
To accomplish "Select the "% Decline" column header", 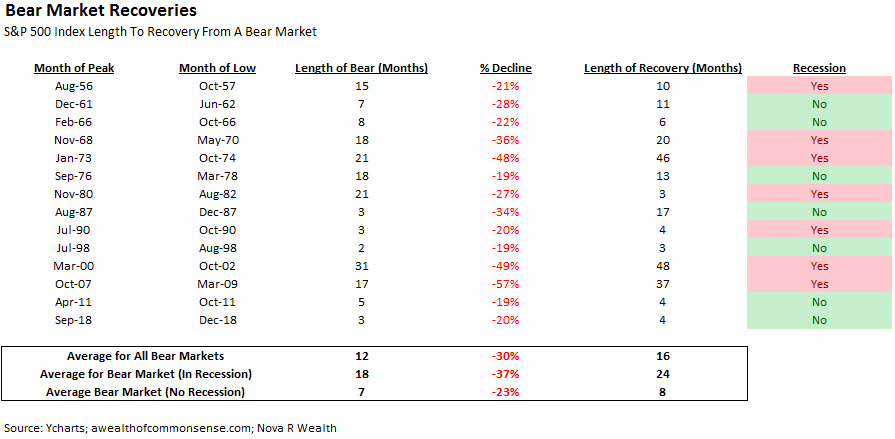I will point(506,68).
